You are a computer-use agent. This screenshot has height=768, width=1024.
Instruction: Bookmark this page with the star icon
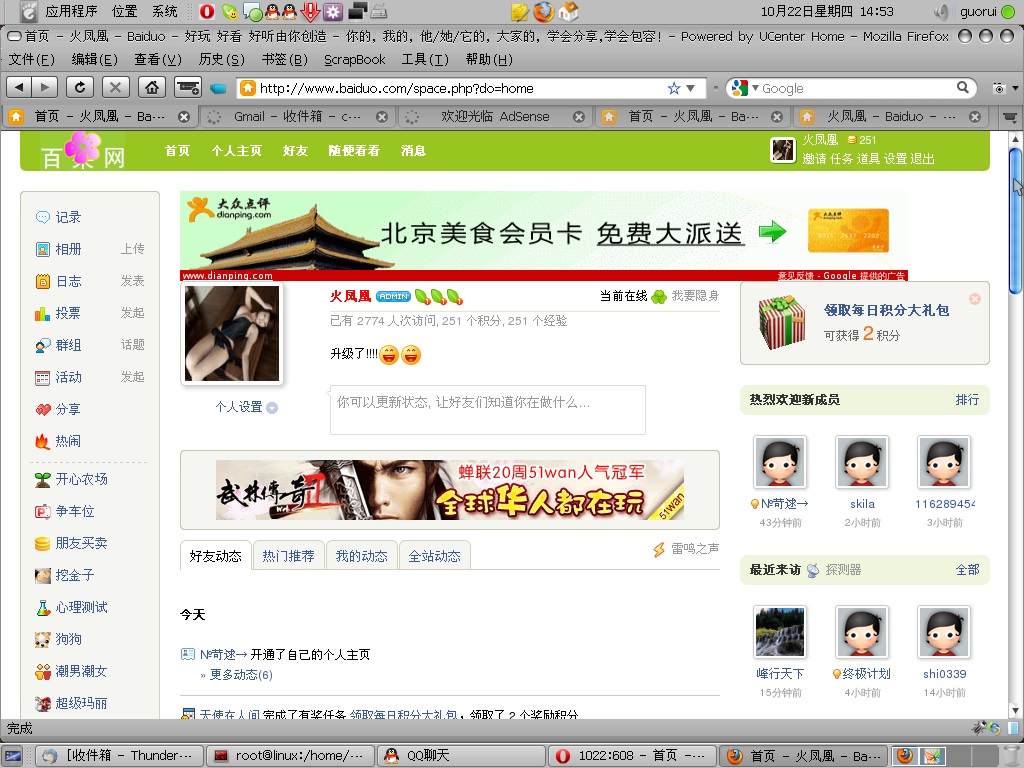pos(674,88)
